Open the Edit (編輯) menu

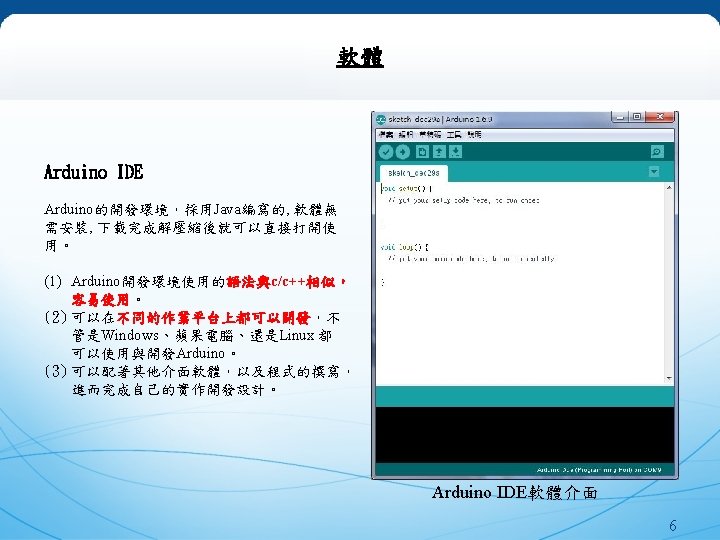[x=406, y=135]
